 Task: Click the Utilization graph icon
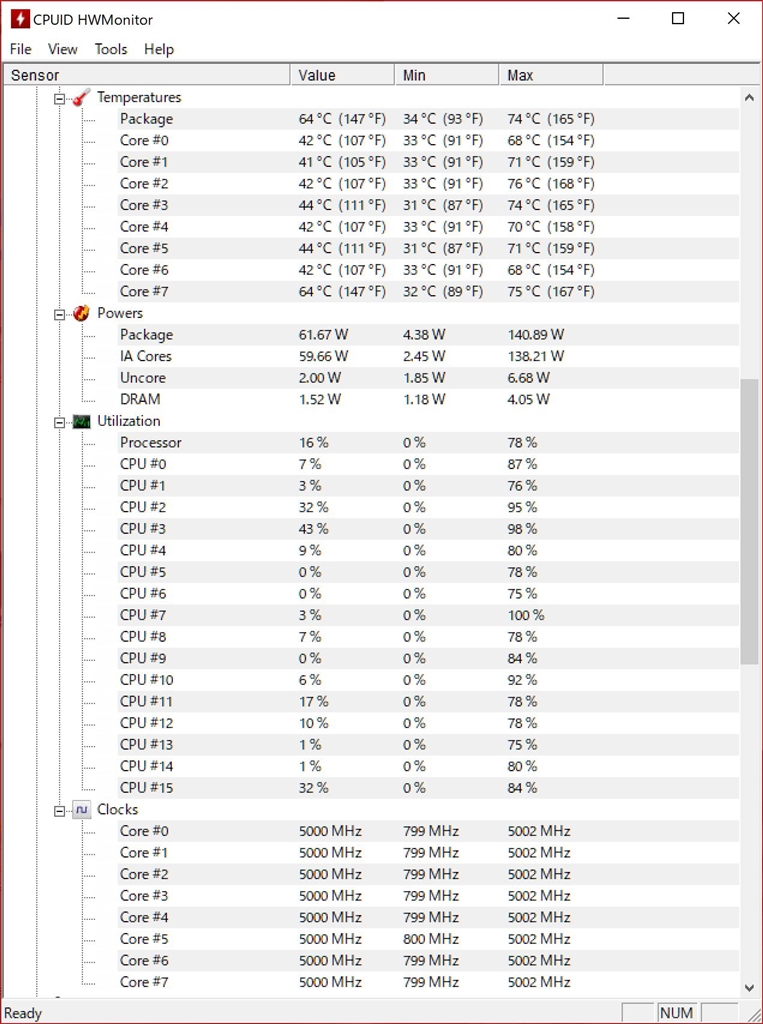point(81,421)
